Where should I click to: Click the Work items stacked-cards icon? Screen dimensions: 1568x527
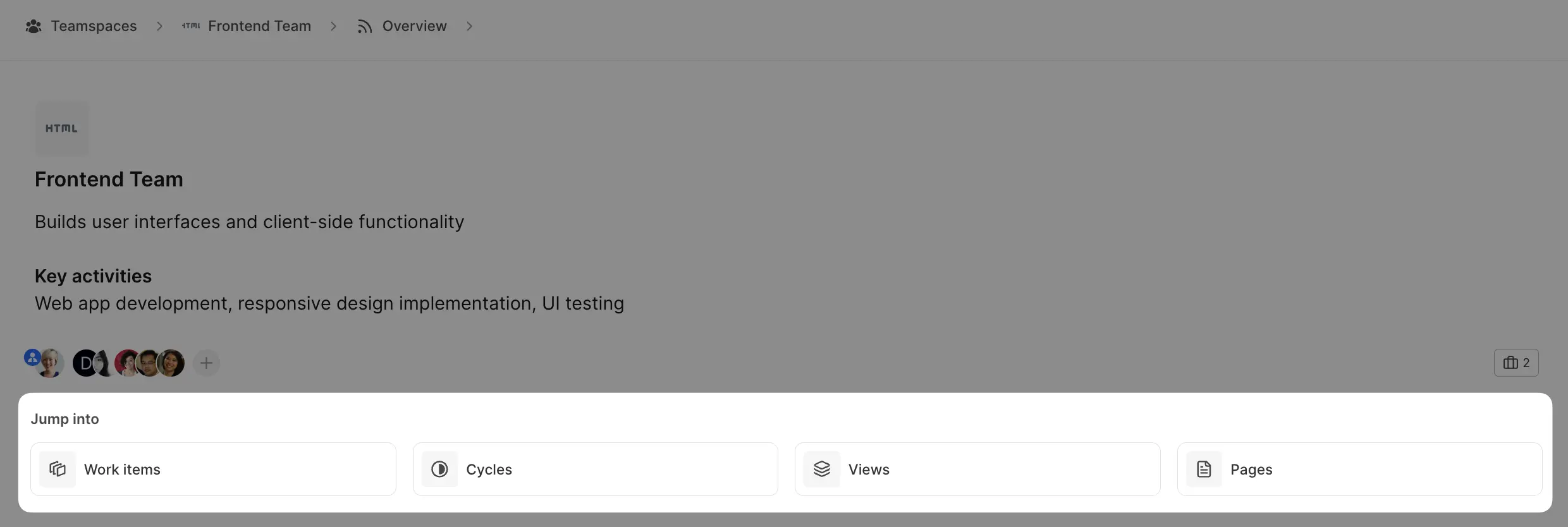(58, 469)
